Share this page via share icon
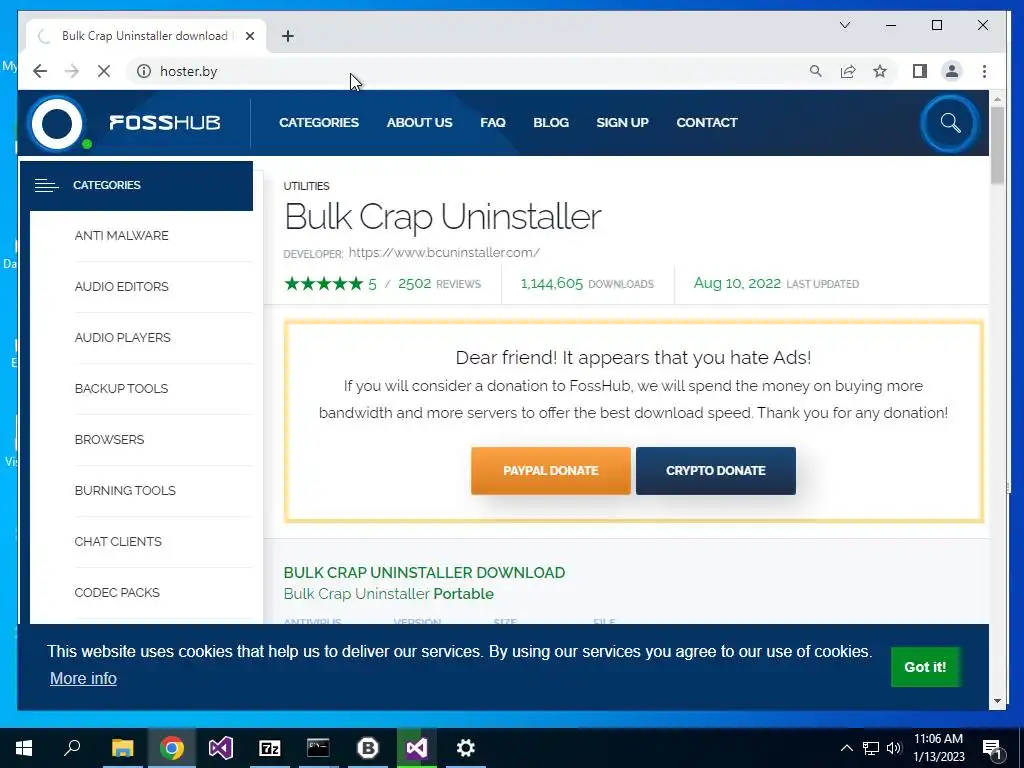Image resolution: width=1024 pixels, height=768 pixels. point(848,71)
